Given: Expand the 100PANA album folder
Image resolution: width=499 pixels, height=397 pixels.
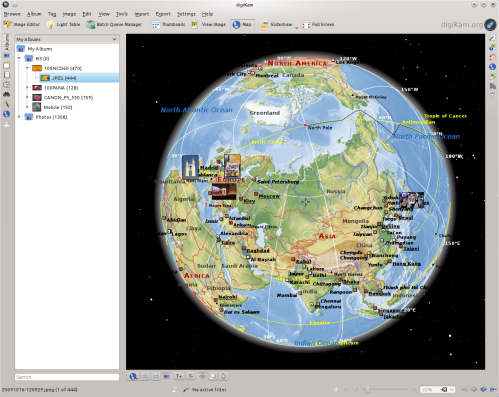Looking at the screenshot, I should (x=27, y=88).
